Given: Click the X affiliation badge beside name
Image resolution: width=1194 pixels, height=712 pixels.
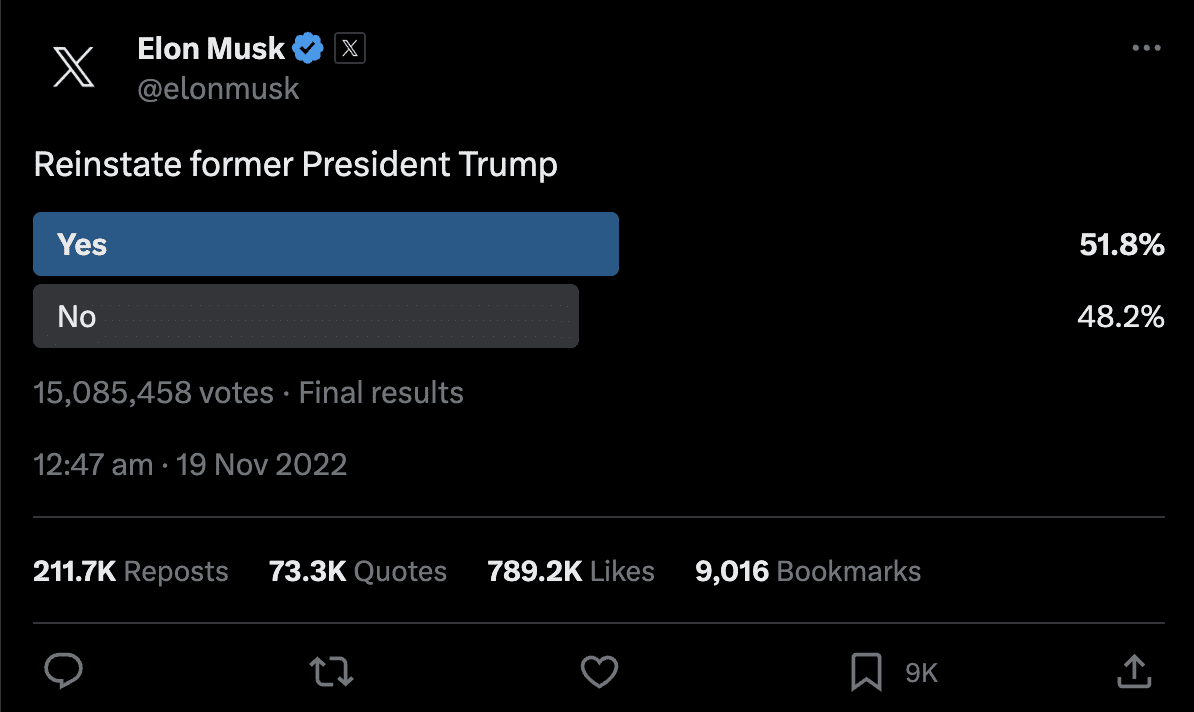Looking at the screenshot, I should point(349,48).
